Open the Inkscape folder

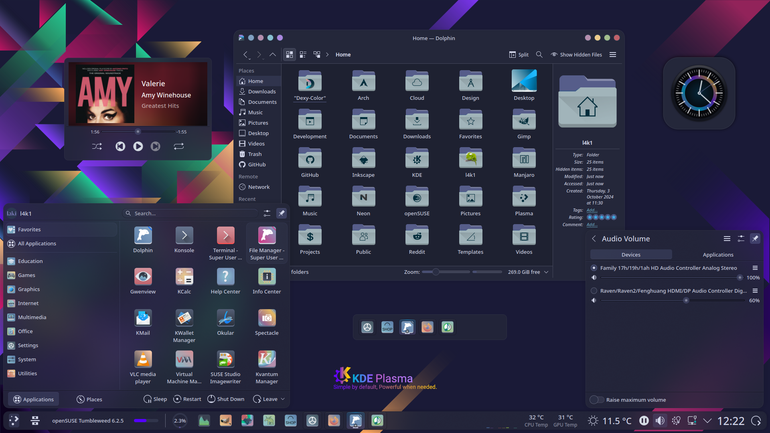(363, 162)
